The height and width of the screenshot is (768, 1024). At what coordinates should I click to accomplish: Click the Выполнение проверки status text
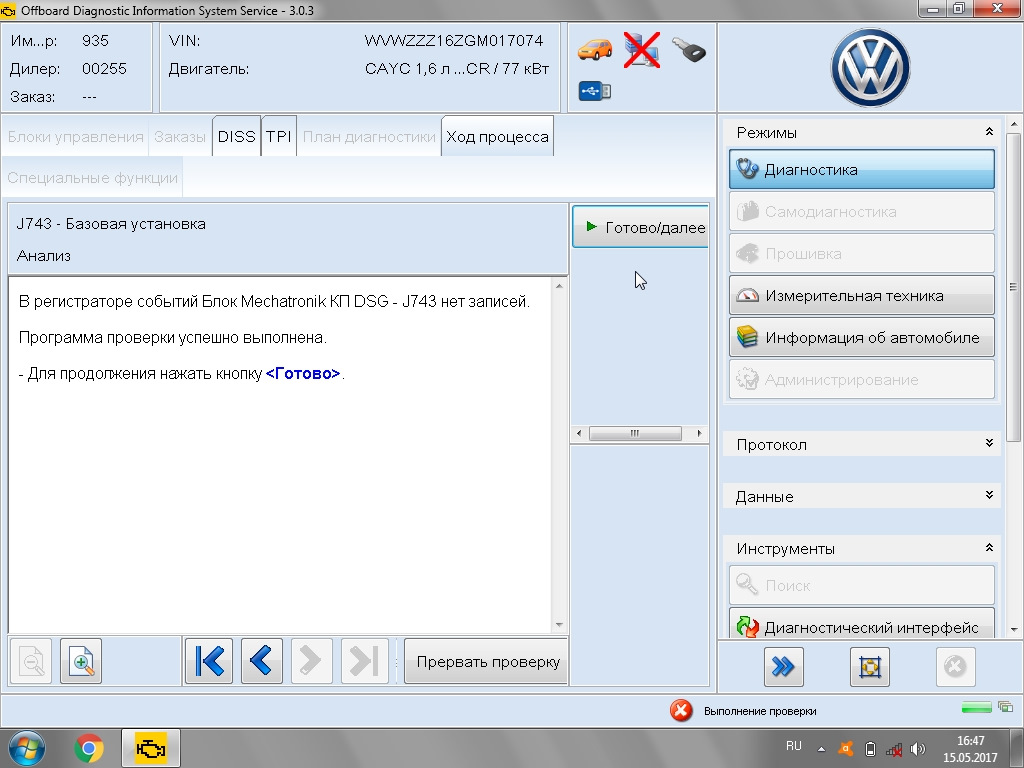[760, 711]
